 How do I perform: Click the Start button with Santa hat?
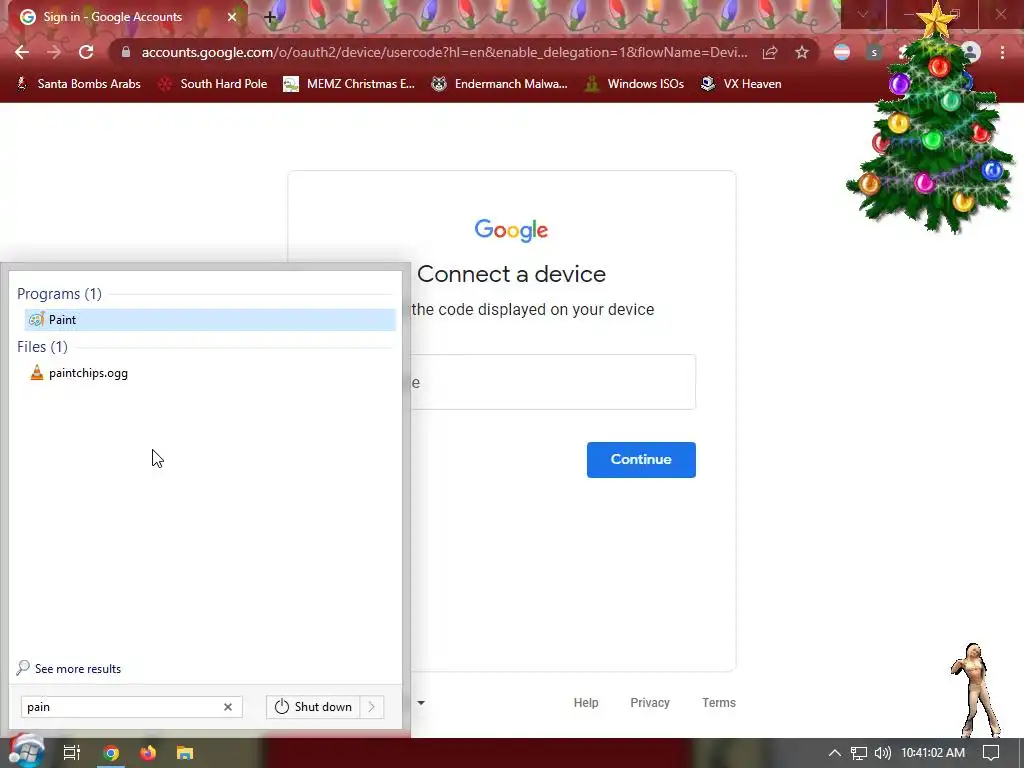[26, 751]
